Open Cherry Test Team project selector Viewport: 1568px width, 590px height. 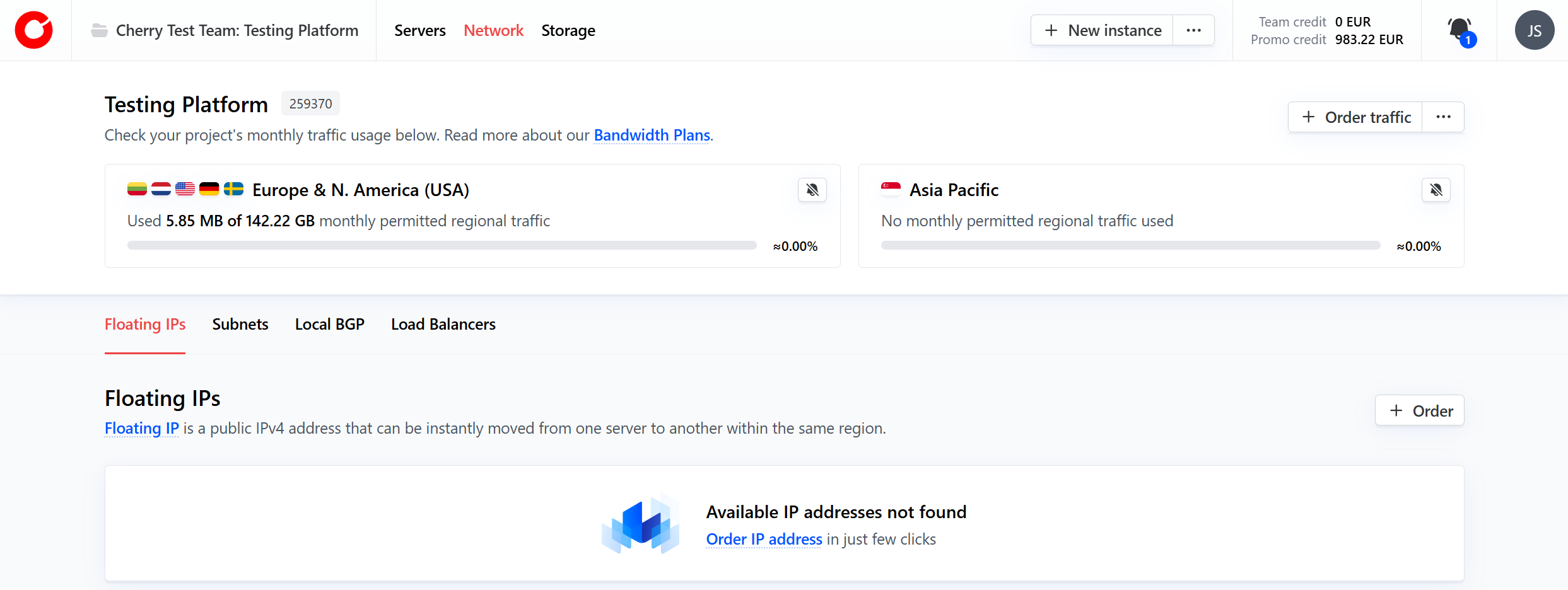(x=237, y=30)
